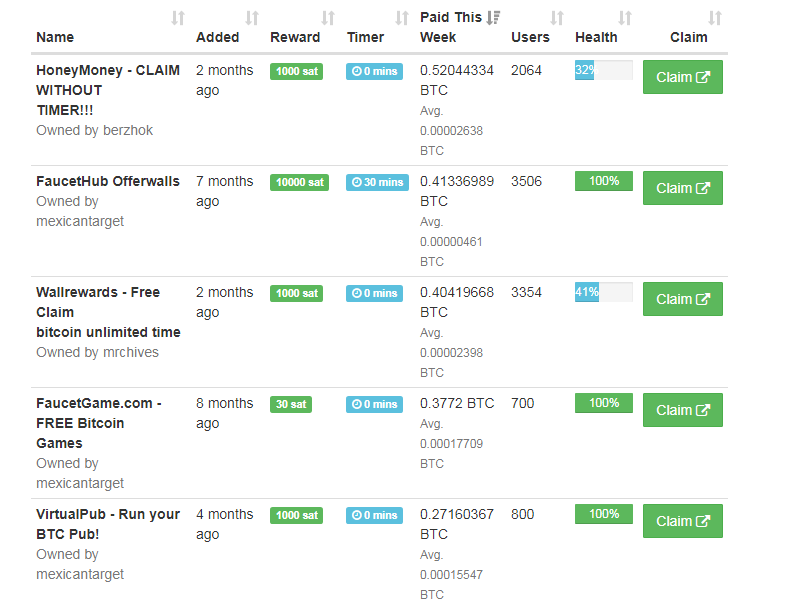Sort by Health column arrows

[x=625, y=18]
